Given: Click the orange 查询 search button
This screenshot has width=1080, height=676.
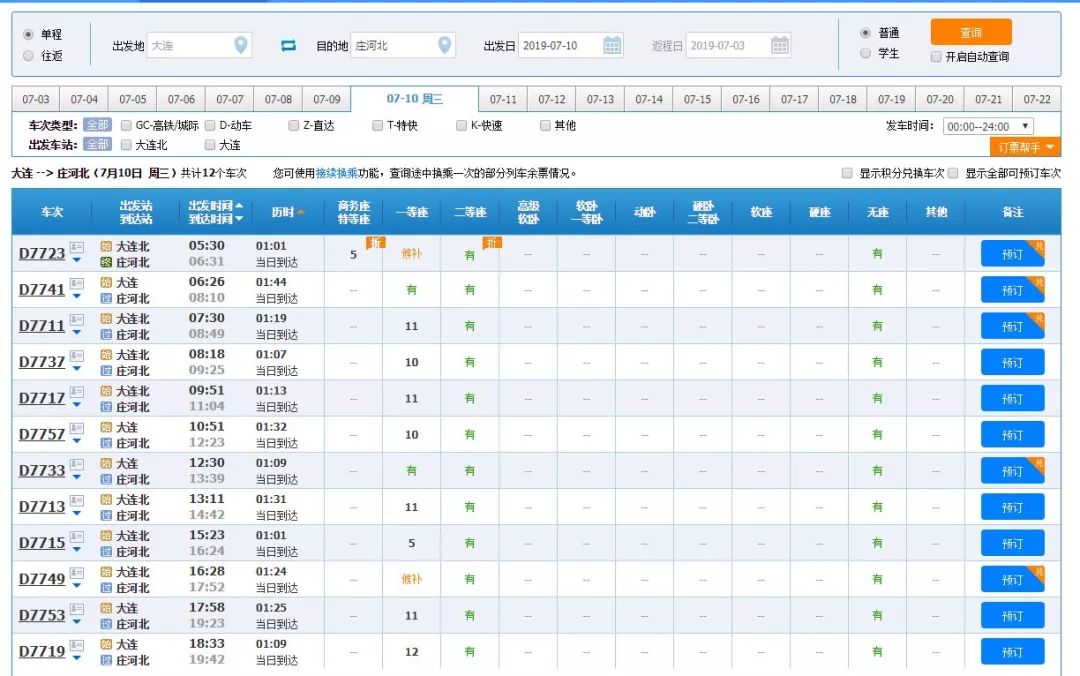Looking at the screenshot, I should 970,31.
